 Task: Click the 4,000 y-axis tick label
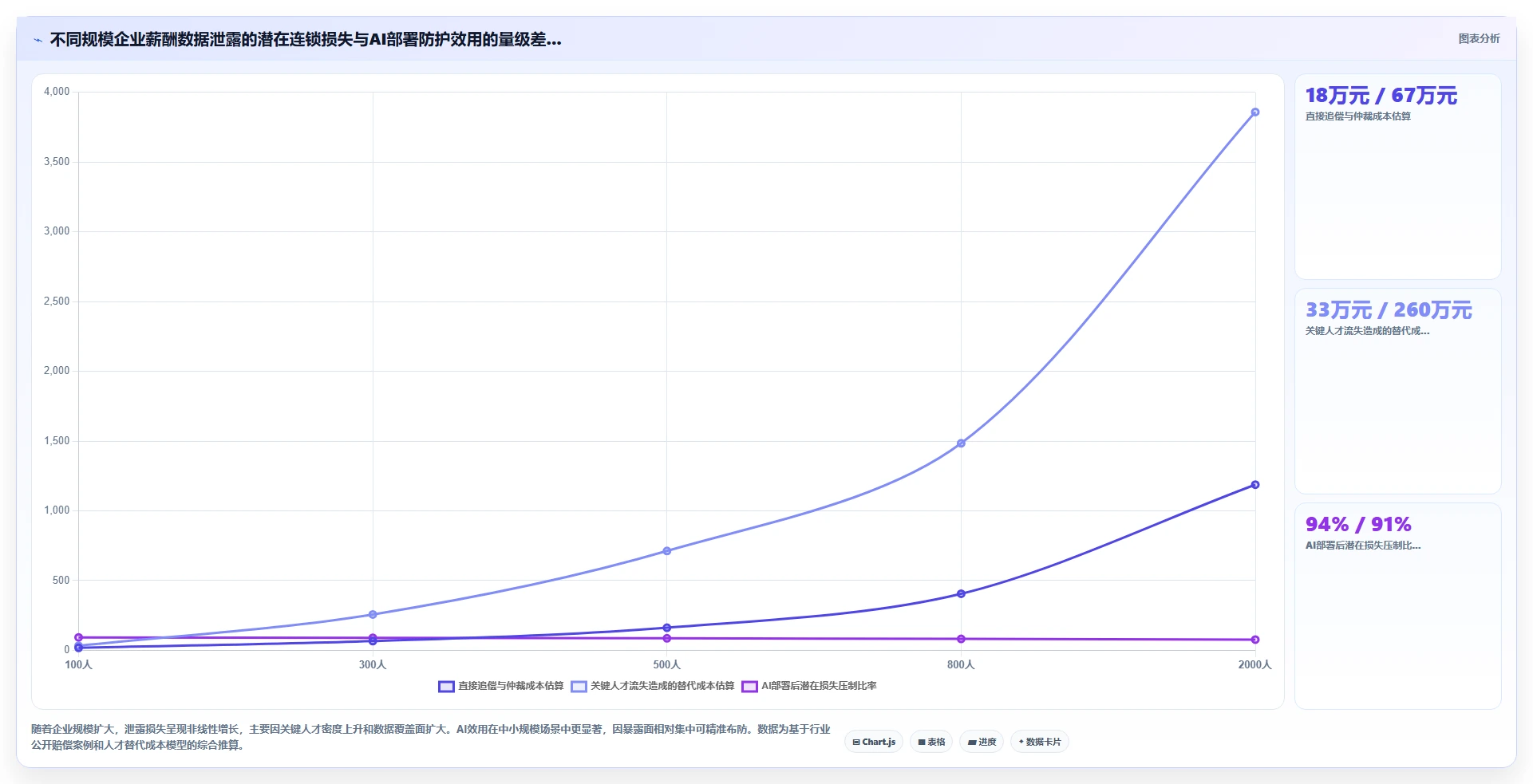tap(57, 92)
